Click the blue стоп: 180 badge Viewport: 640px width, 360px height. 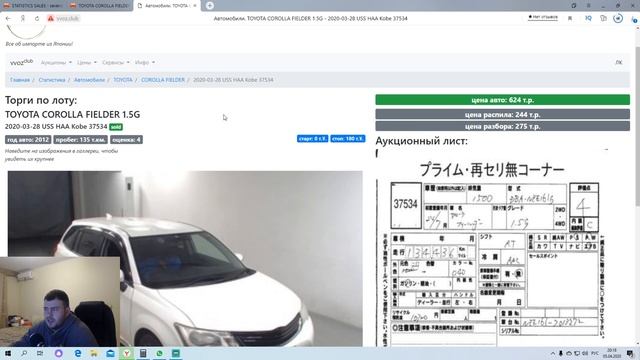(x=348, y=139)
